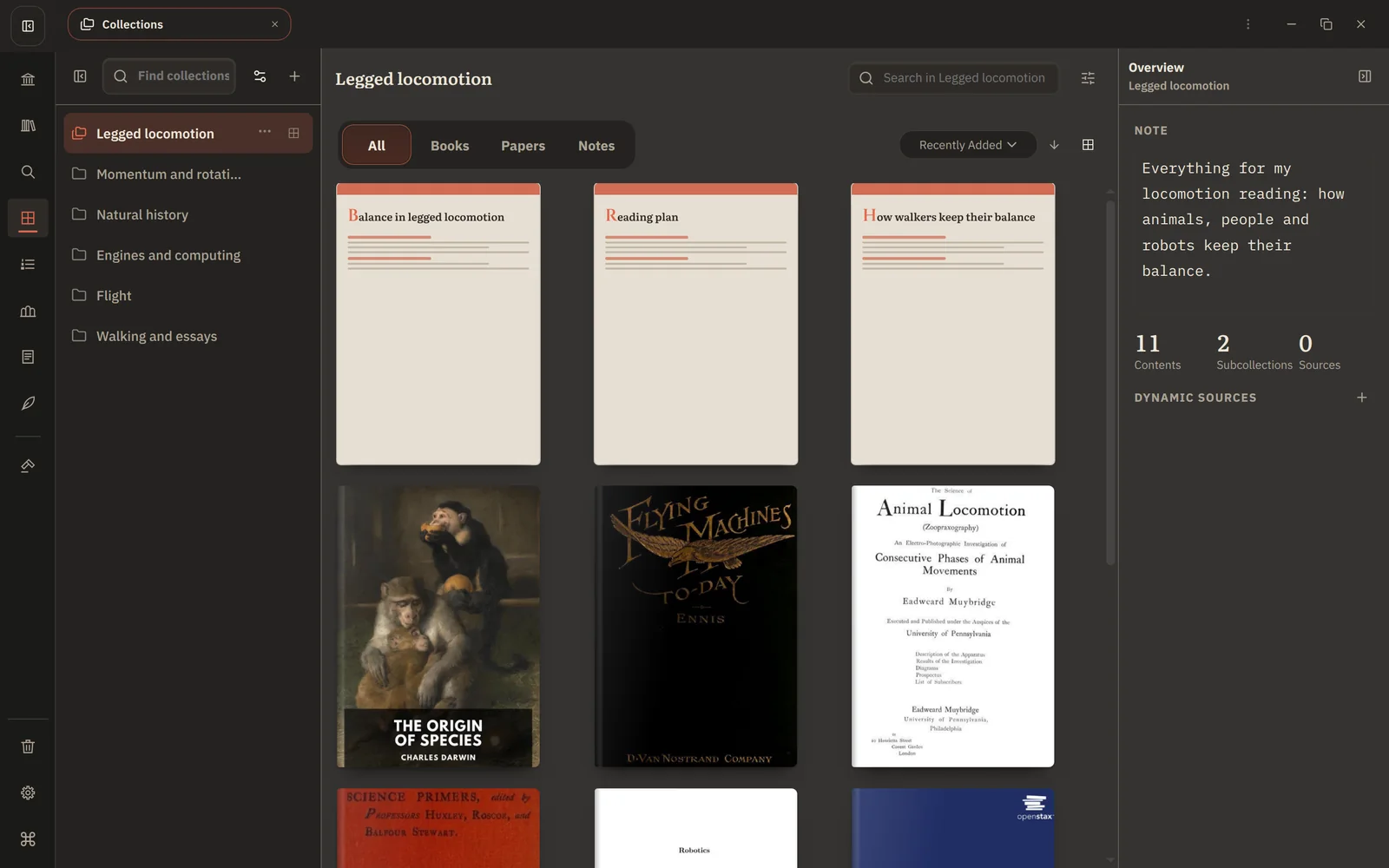Switch grid layout view button
The height and width of the screenshot is (868, 1389).
1088,145
